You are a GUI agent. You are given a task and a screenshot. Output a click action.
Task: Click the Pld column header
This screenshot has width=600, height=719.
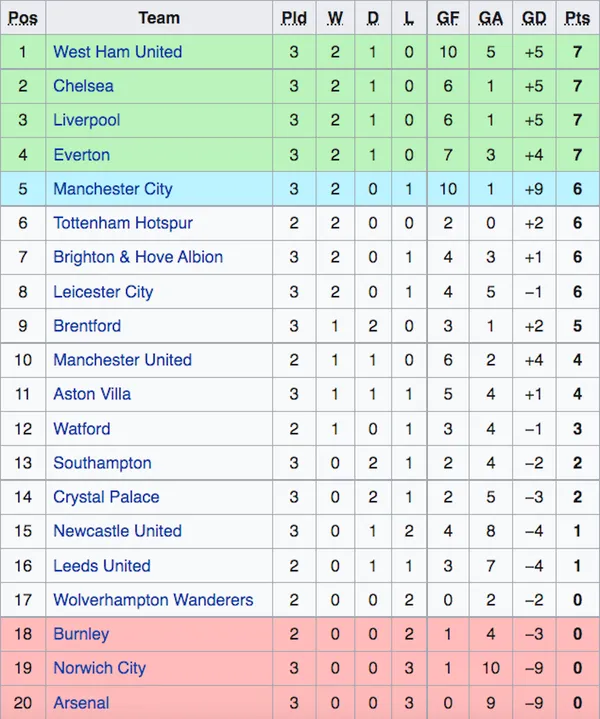[294, 18]
